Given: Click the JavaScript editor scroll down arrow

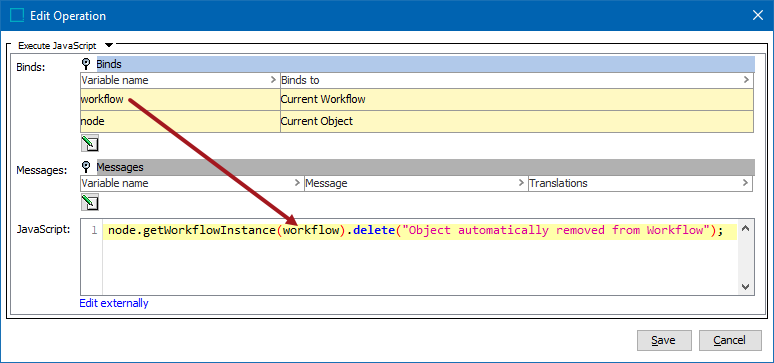Looking at the screenshot, I should [x=745, y=286].
